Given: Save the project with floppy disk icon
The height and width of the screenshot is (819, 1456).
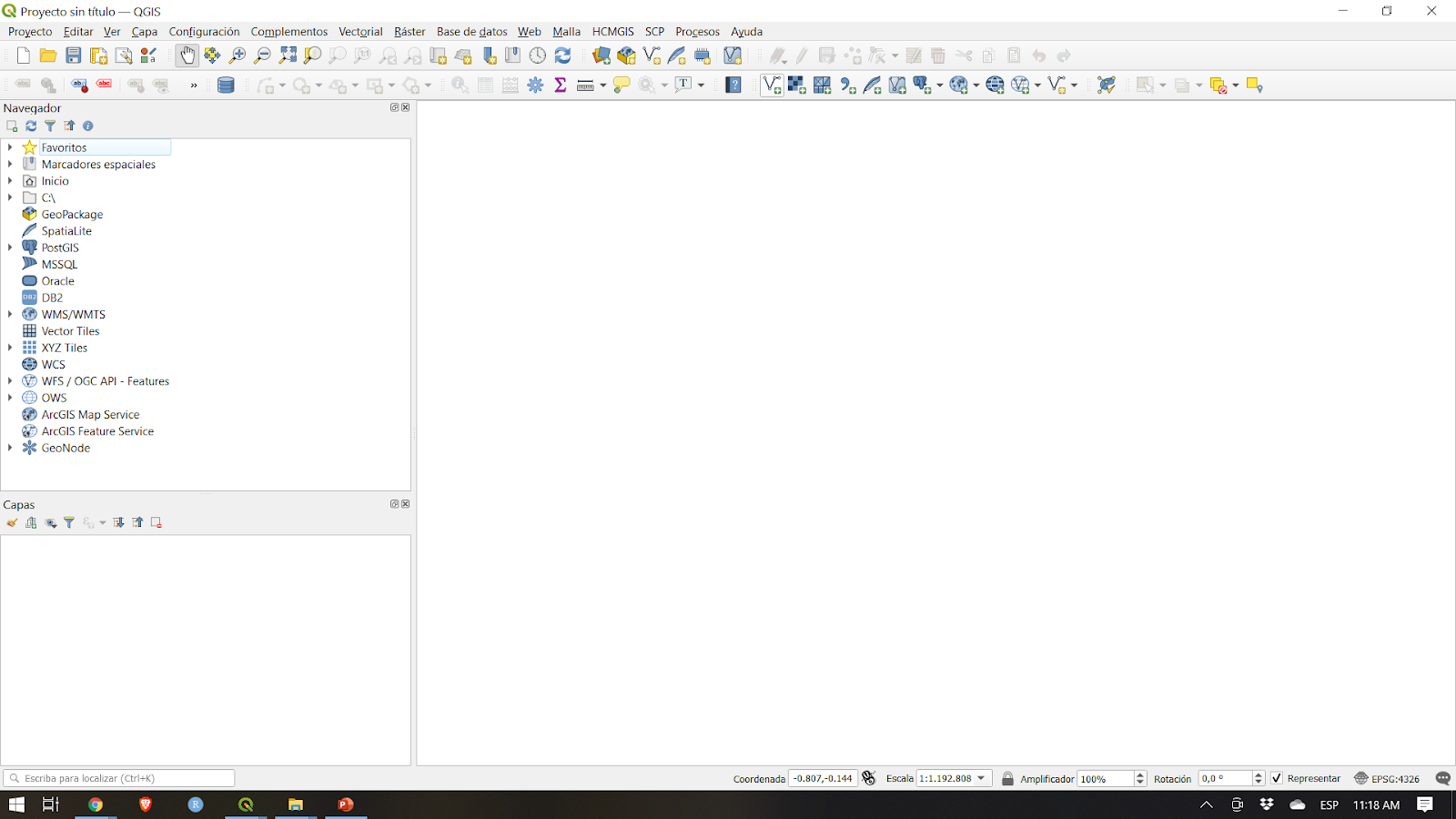Looking at the screenshot, I should (74, 56).
